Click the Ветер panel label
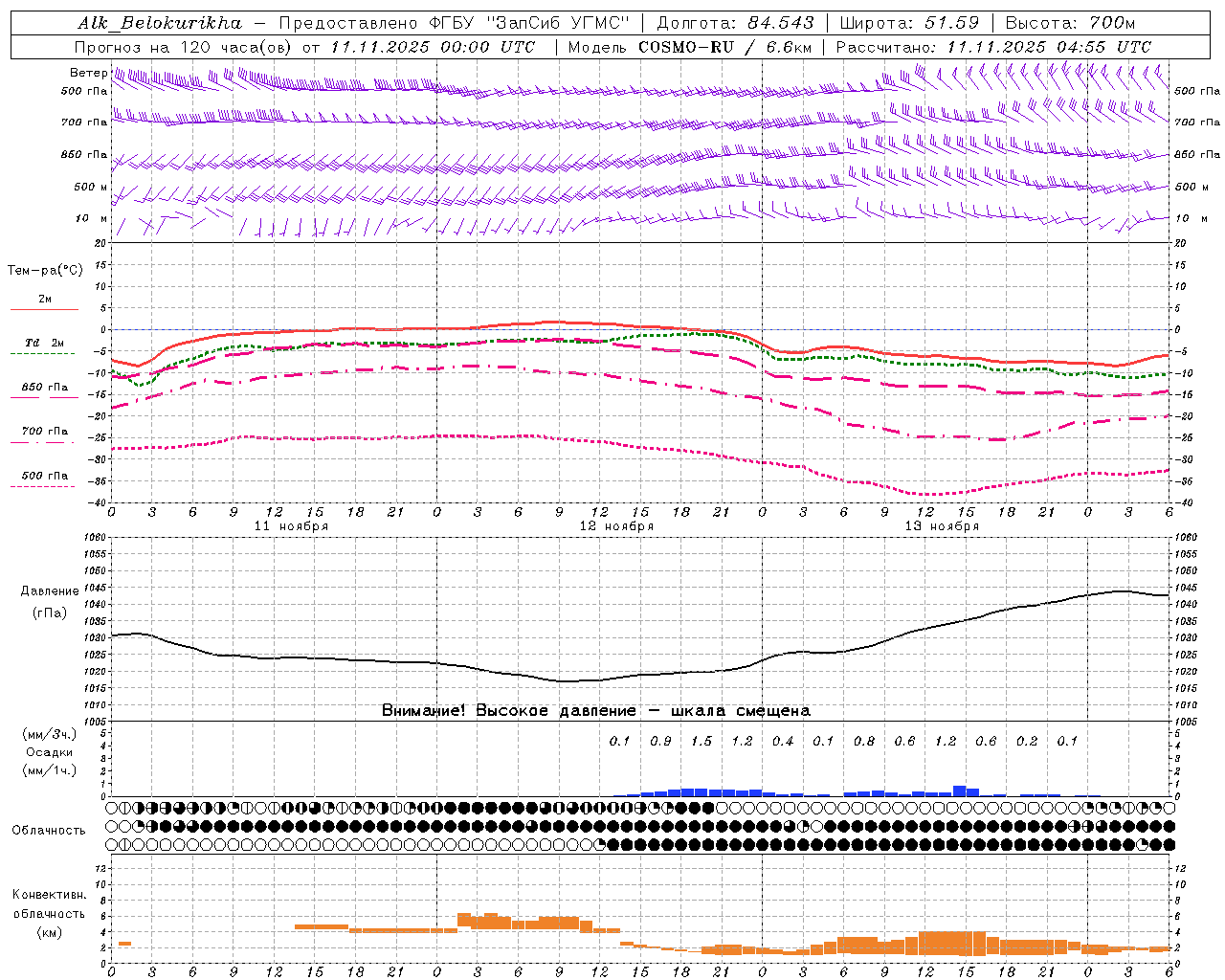The image size is (1225, 980). pyautogui.click(x=88, y=73)
